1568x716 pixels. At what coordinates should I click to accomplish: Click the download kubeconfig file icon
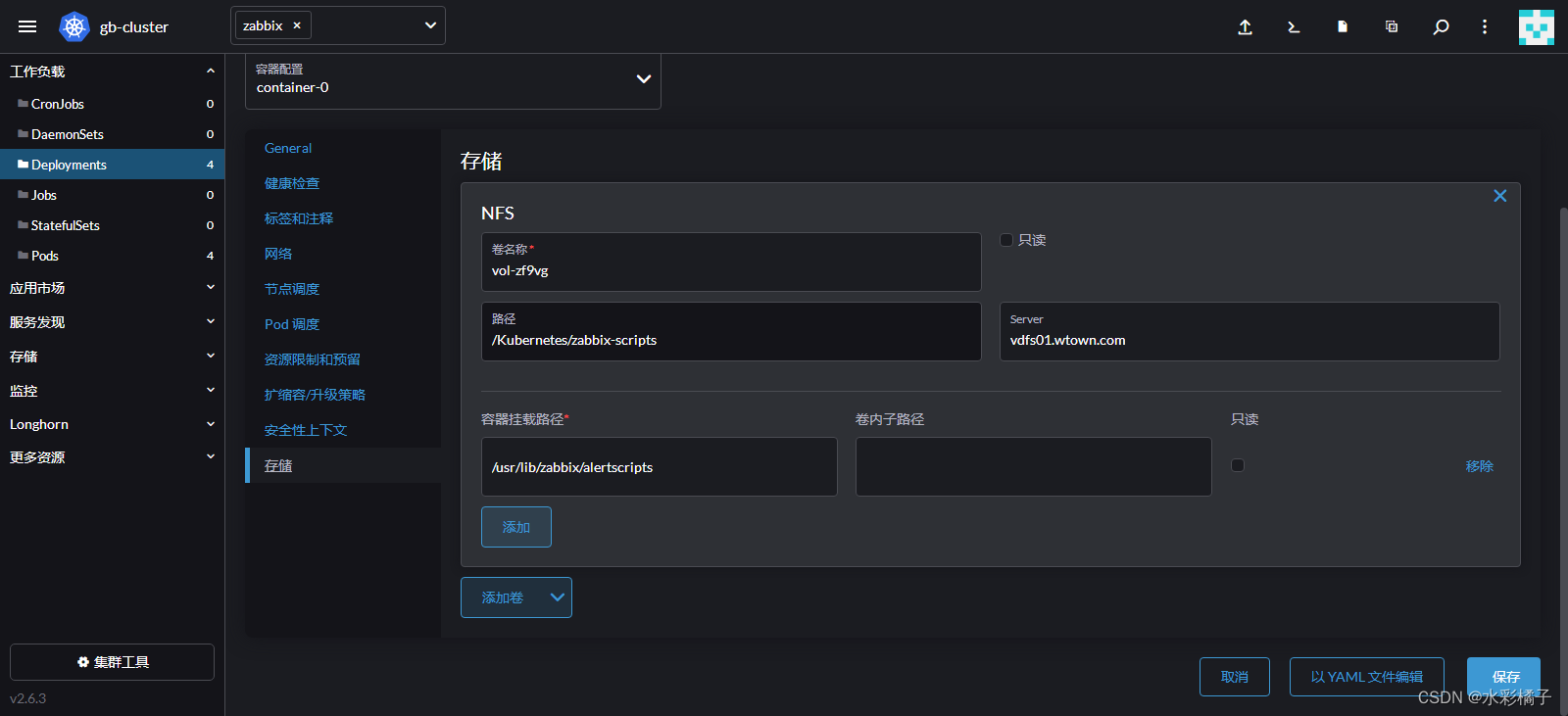[x=1343, y=27]
